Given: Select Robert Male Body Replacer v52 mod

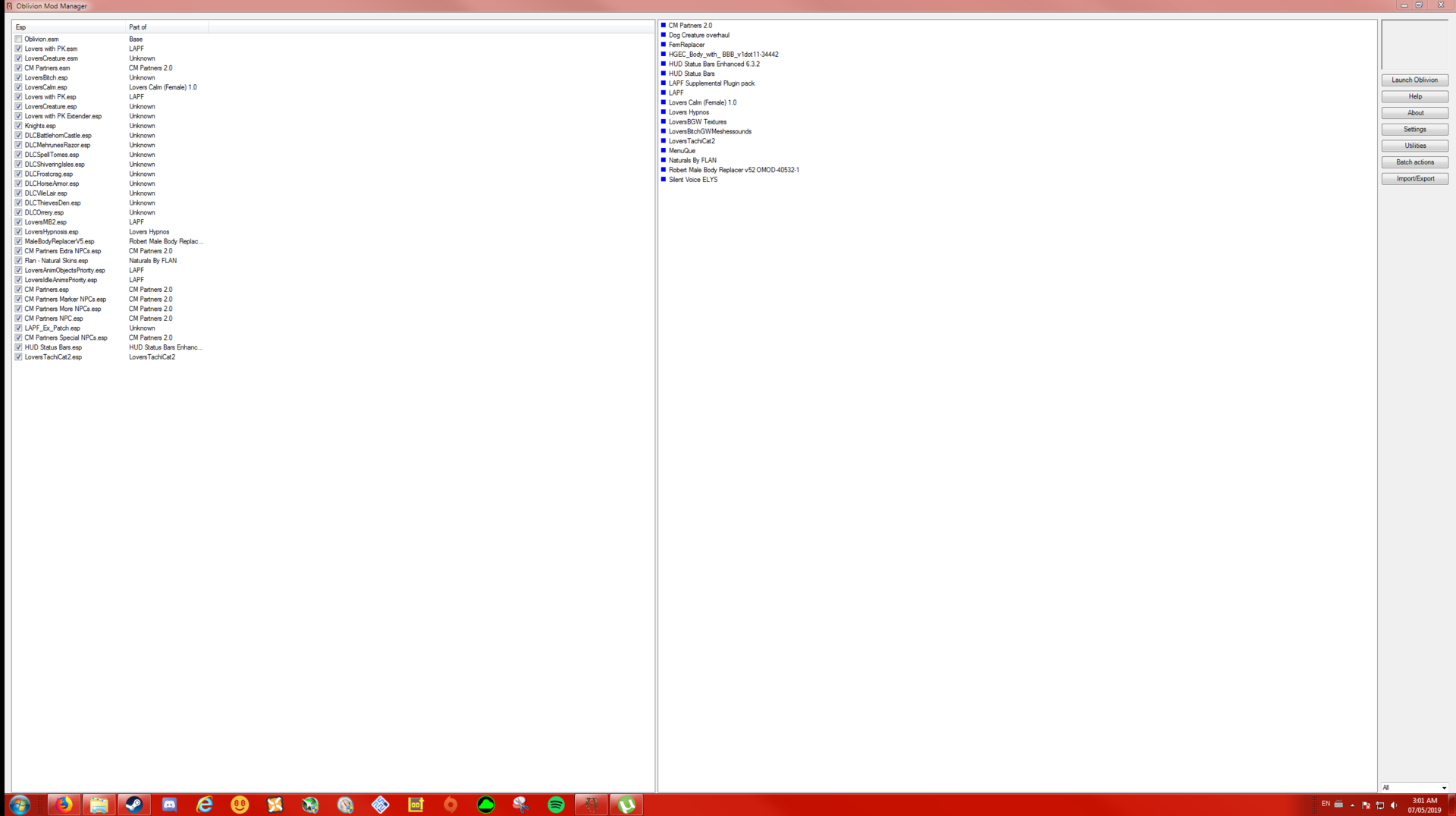Looking at the screenshot, I should tap(733, 170).
